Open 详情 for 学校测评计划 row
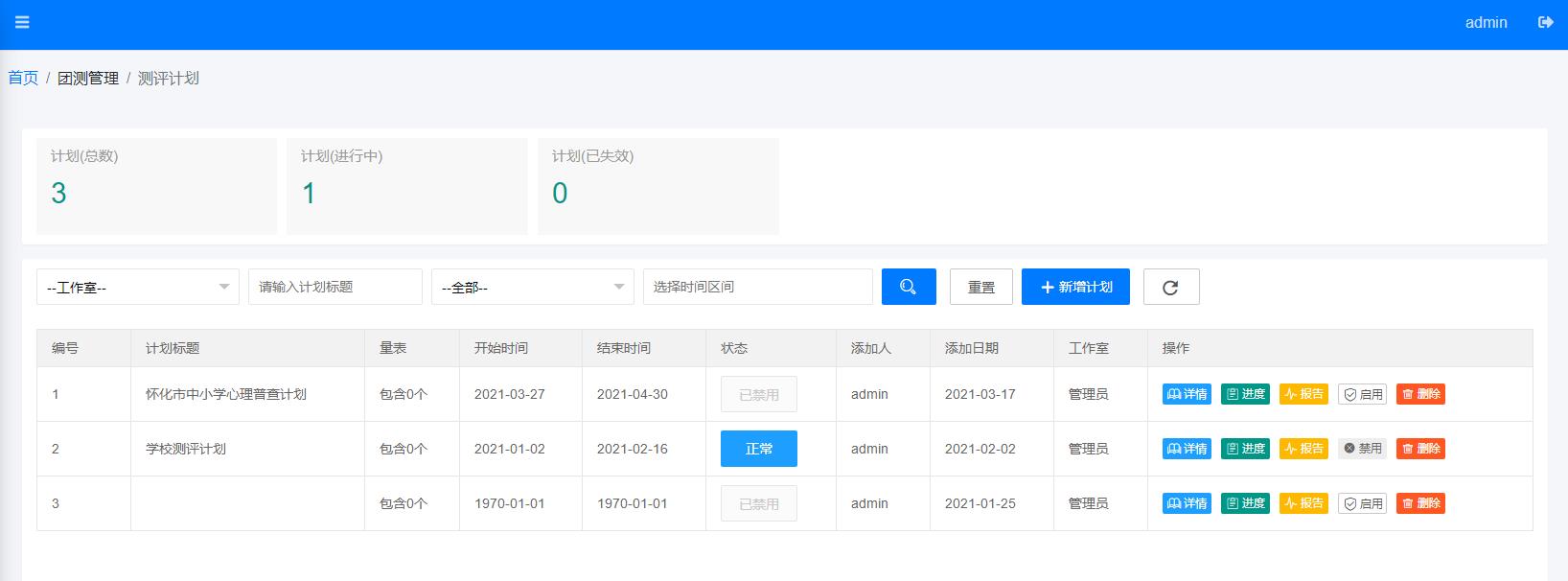1568x581 pixels. click(1187, 449)
